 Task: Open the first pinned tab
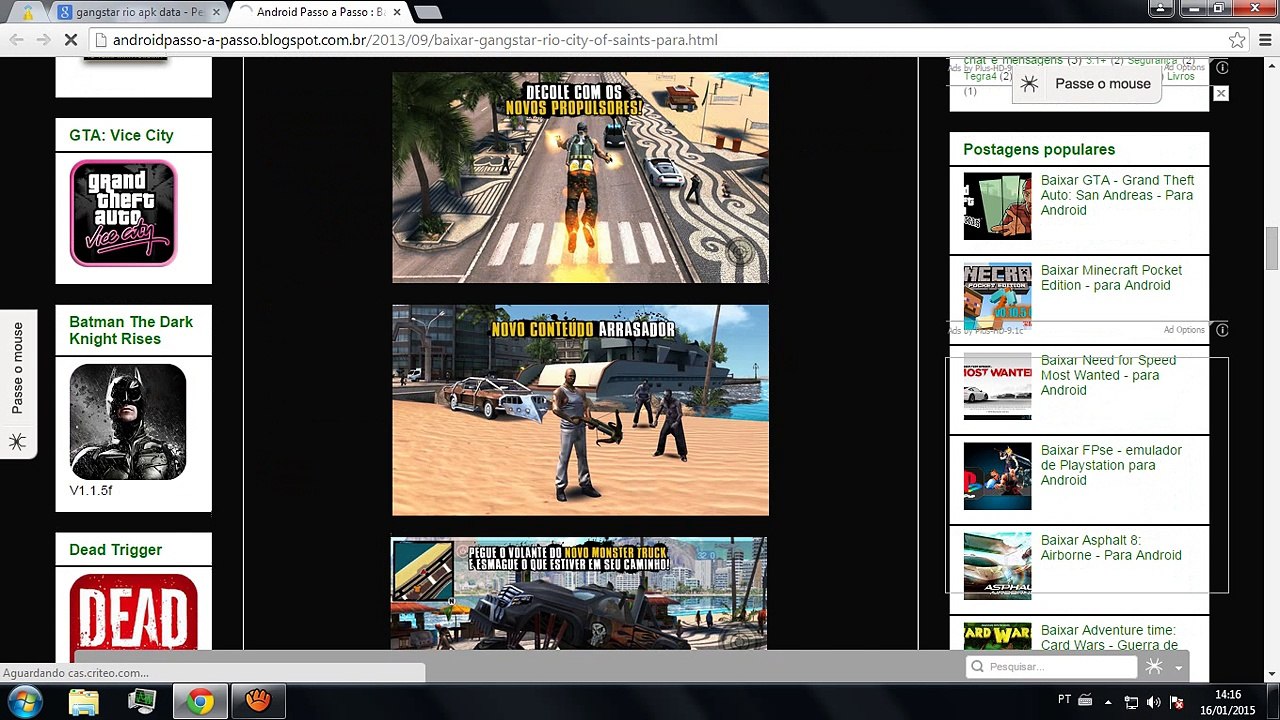28,13
